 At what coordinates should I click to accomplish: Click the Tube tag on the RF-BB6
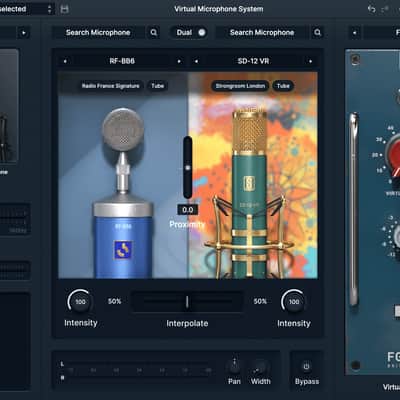[x=157, y=86]
